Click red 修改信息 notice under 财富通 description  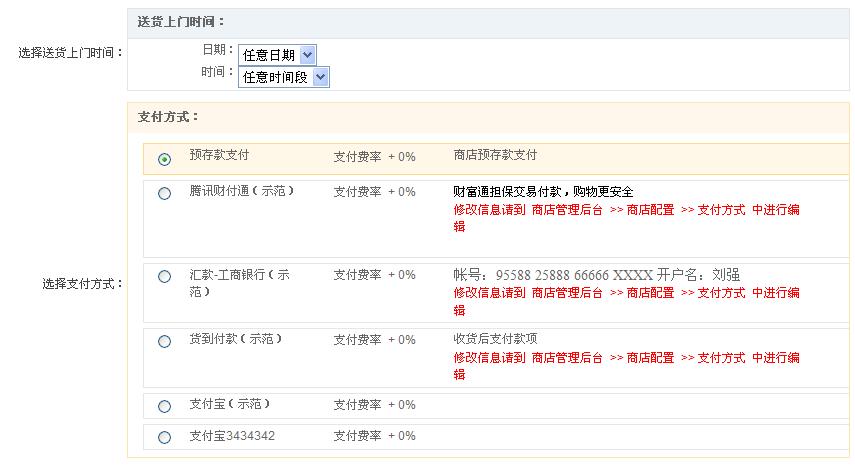(626, 211)
